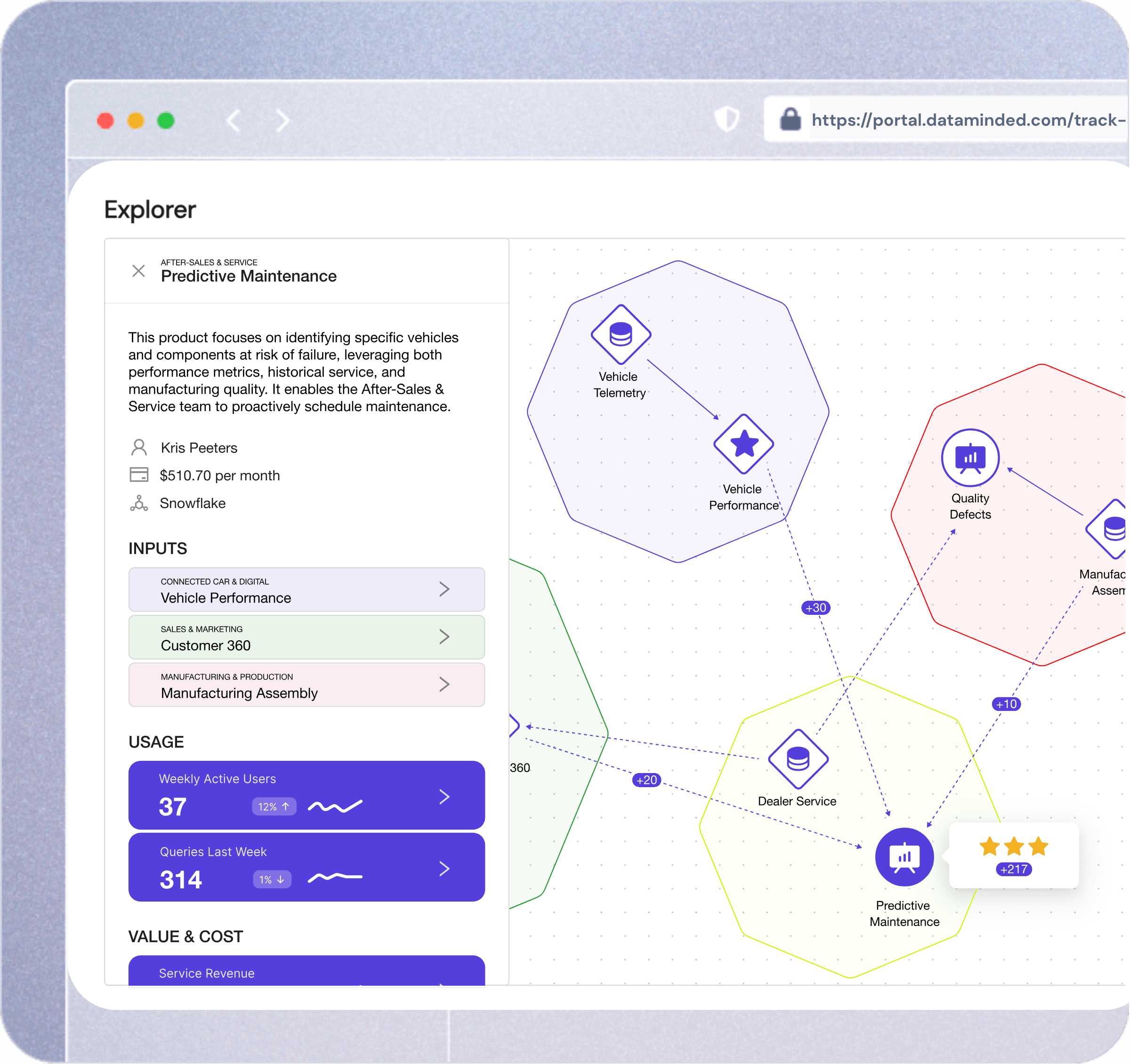
Task: Go back with browser back arrow
Action: coord(234,121)
